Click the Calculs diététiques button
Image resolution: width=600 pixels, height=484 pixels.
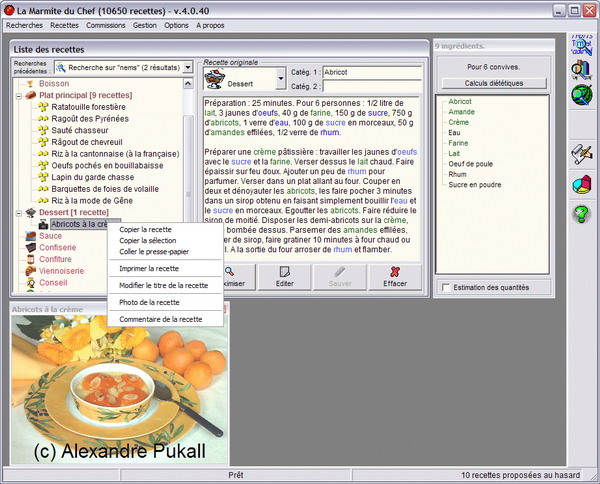(x=494, y=83)
